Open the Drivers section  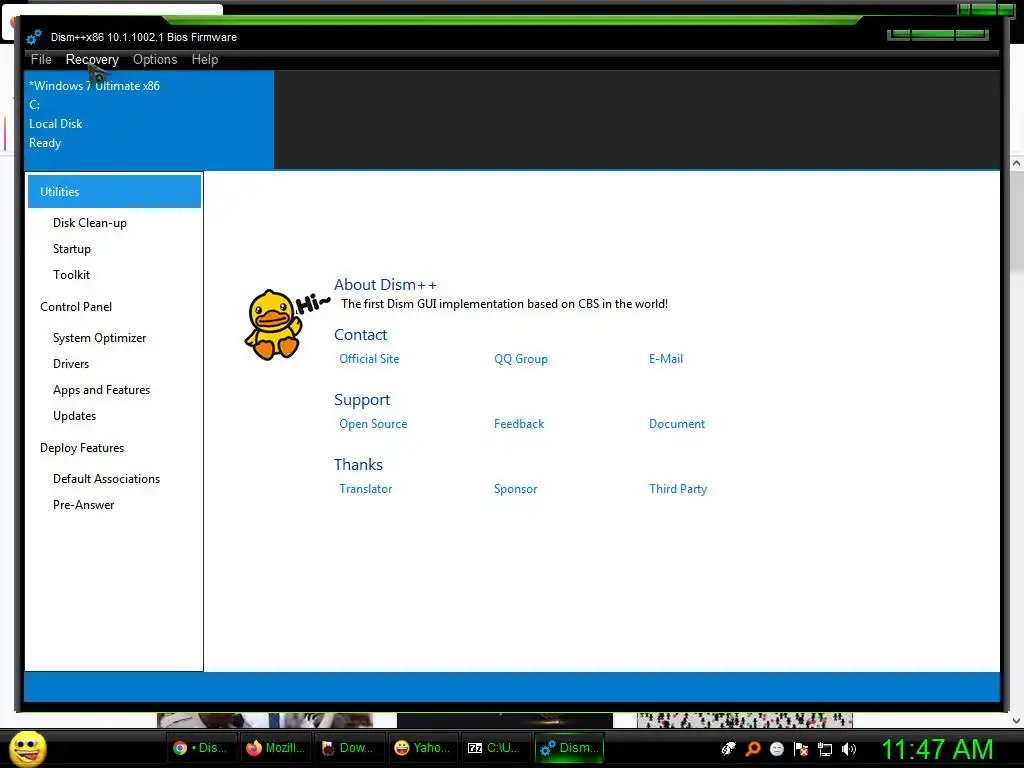coord(71,364)
